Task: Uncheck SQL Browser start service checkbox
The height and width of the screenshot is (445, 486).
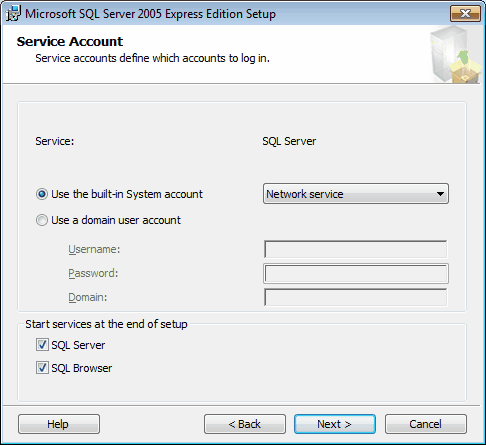Action: coord(42,368)
